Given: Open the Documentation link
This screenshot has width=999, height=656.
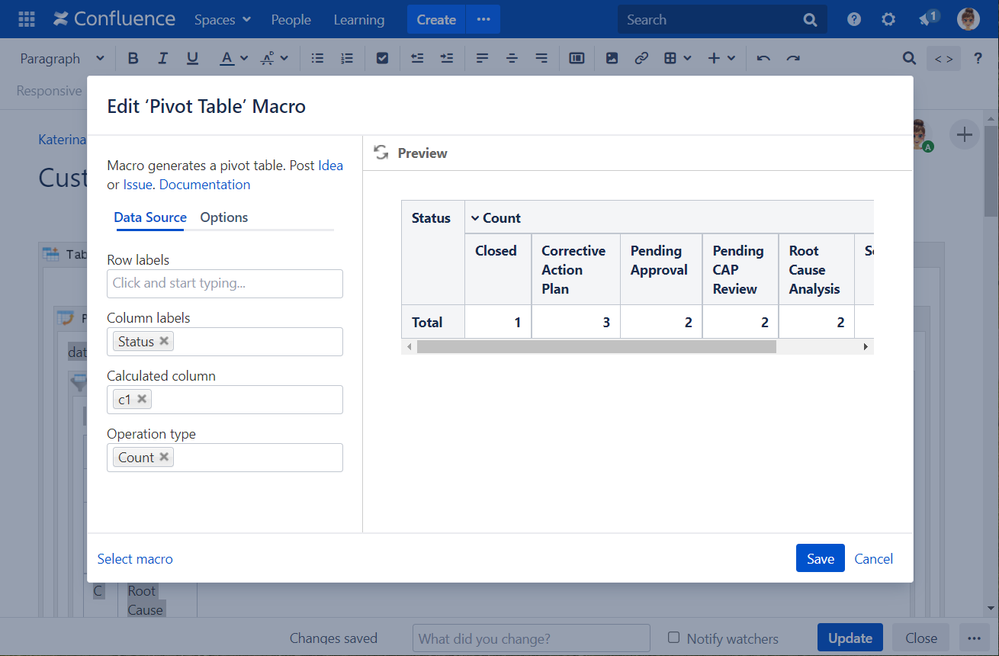Looking at the screenshot, I should [204, 184].
